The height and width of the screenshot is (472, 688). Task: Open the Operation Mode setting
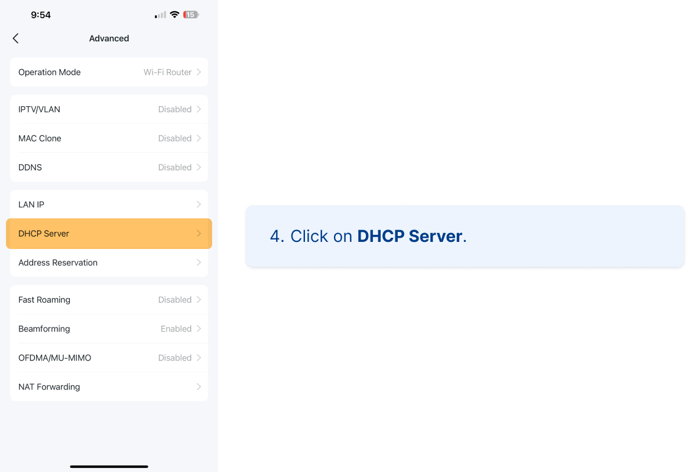109,72
